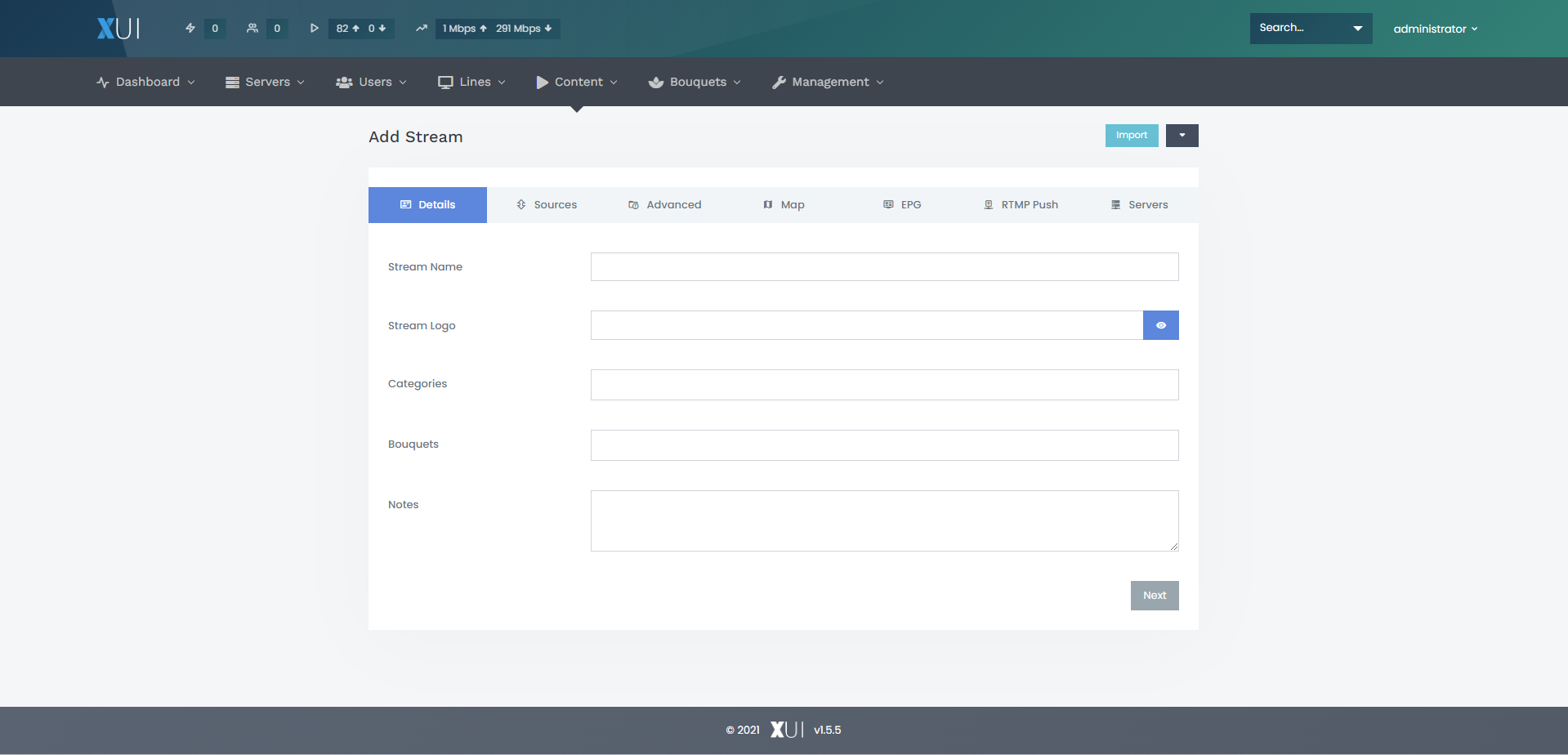
Task: Expand the dropdown arrow beside Import
Action: pyautogui.click(x=1182, y=136)
